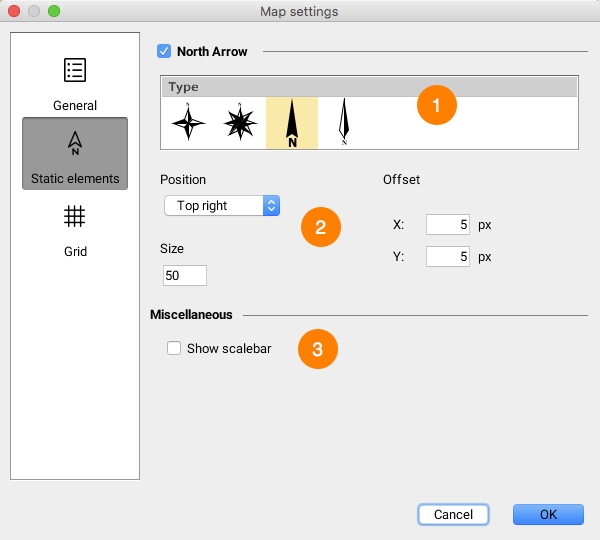The image size is (600, 540).
Task: Click the Size input field
Action: click(184, 275)
